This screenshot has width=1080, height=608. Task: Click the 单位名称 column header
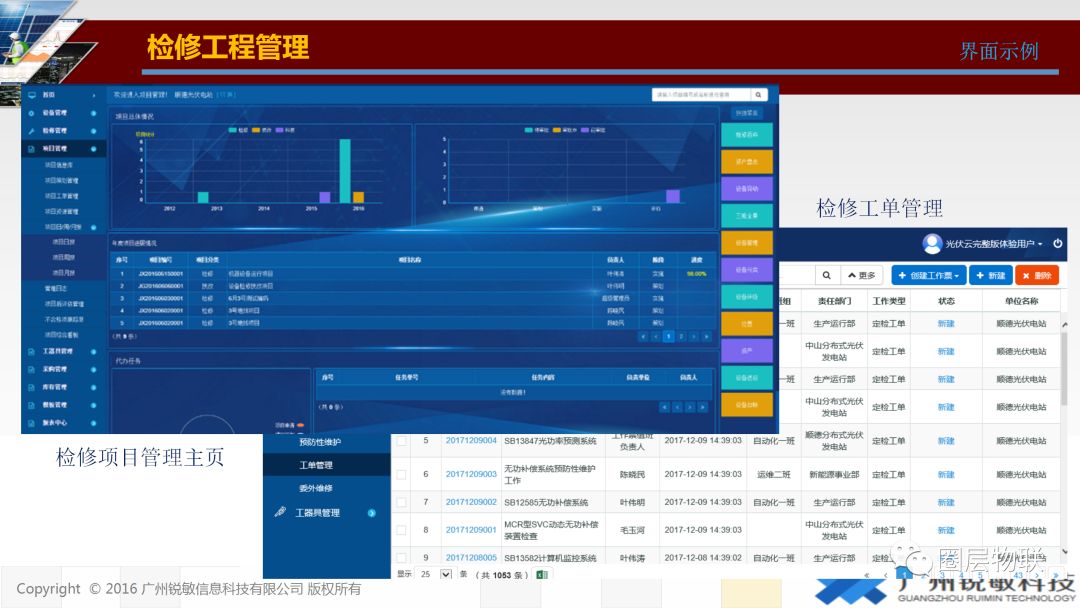[x=1021, y=301]
